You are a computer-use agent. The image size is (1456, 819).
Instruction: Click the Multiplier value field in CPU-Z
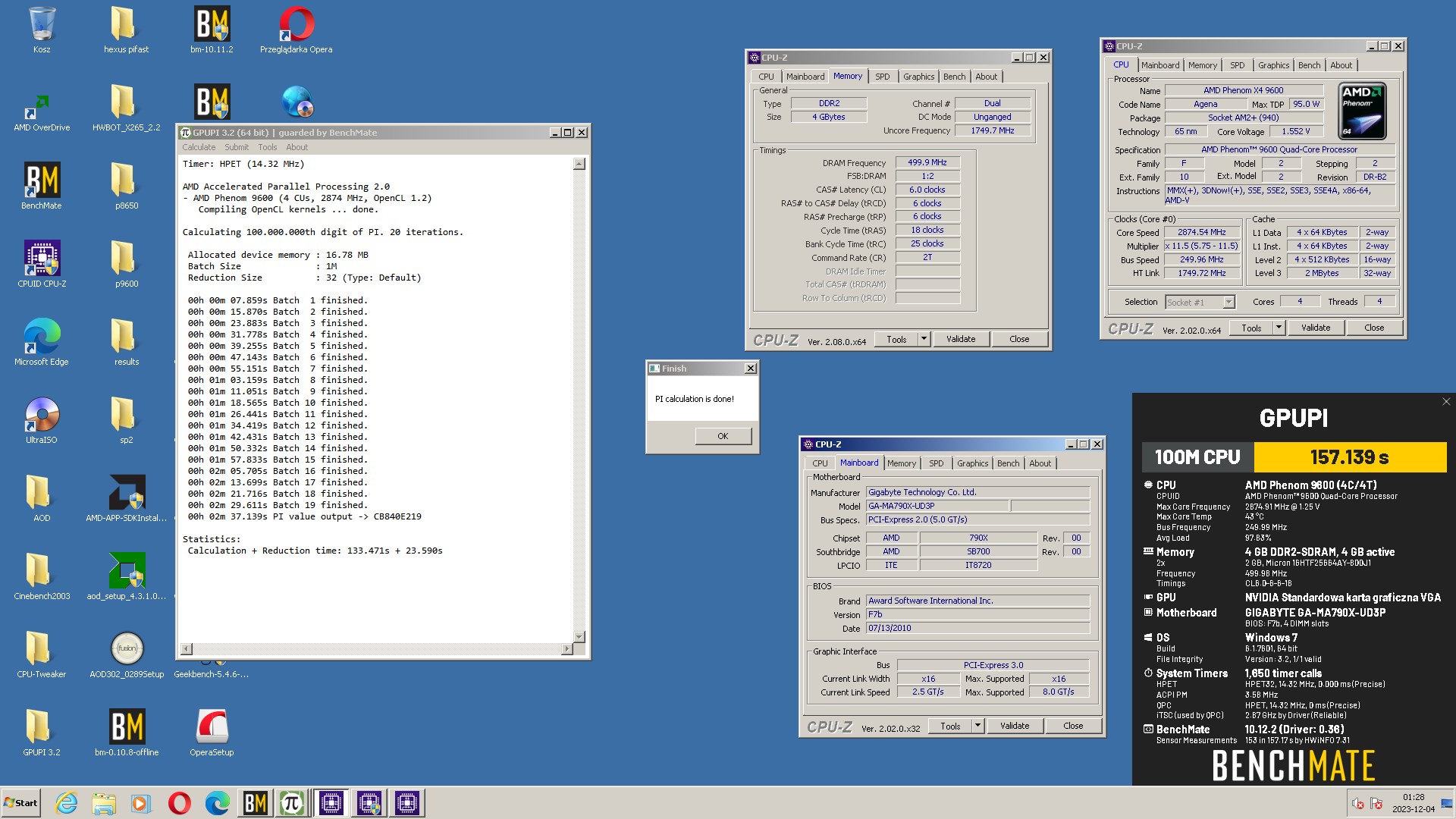(1201, 246)
